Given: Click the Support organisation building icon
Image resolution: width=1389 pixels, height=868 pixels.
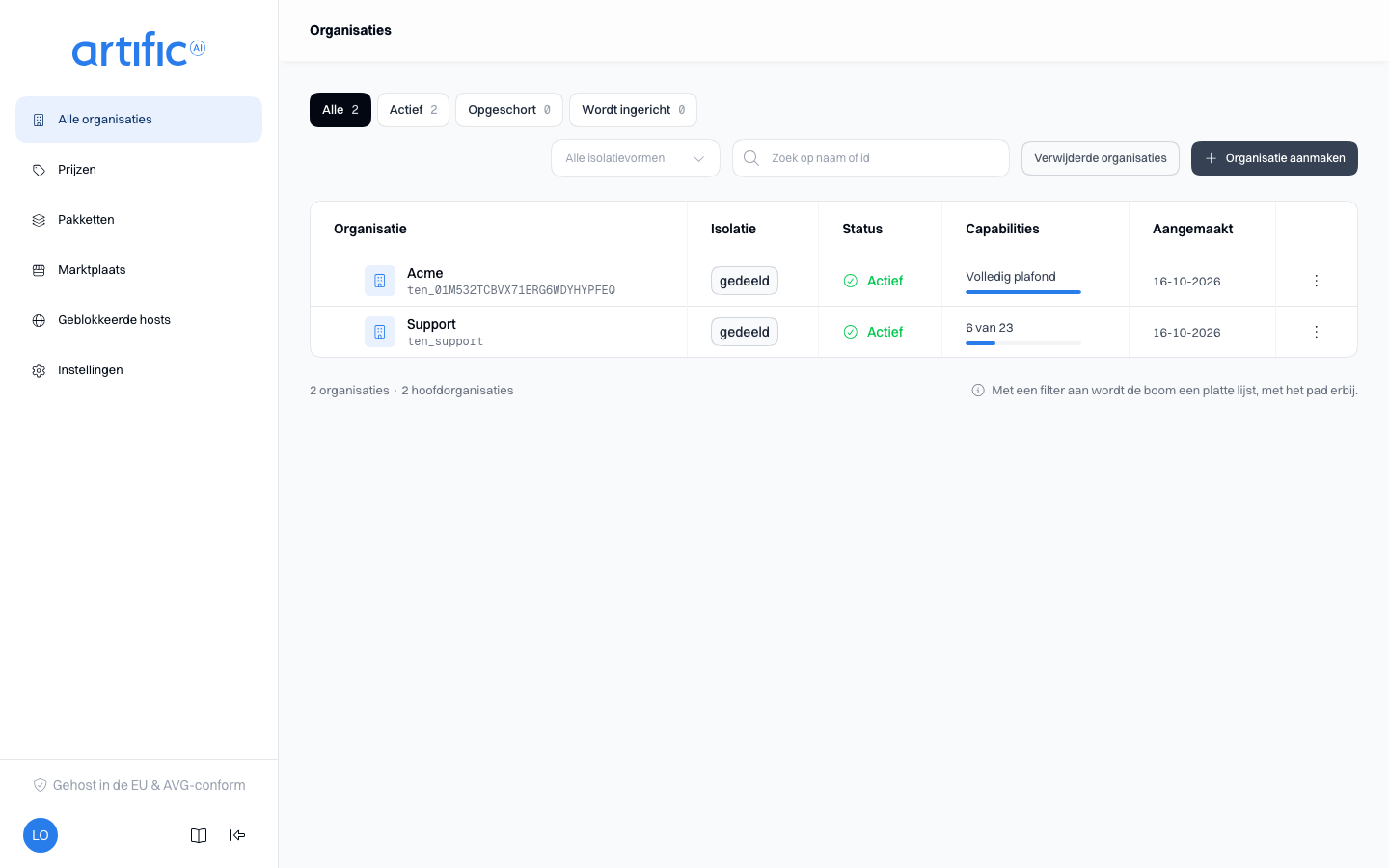Looking at the screenshot, I should coord(380,332).
